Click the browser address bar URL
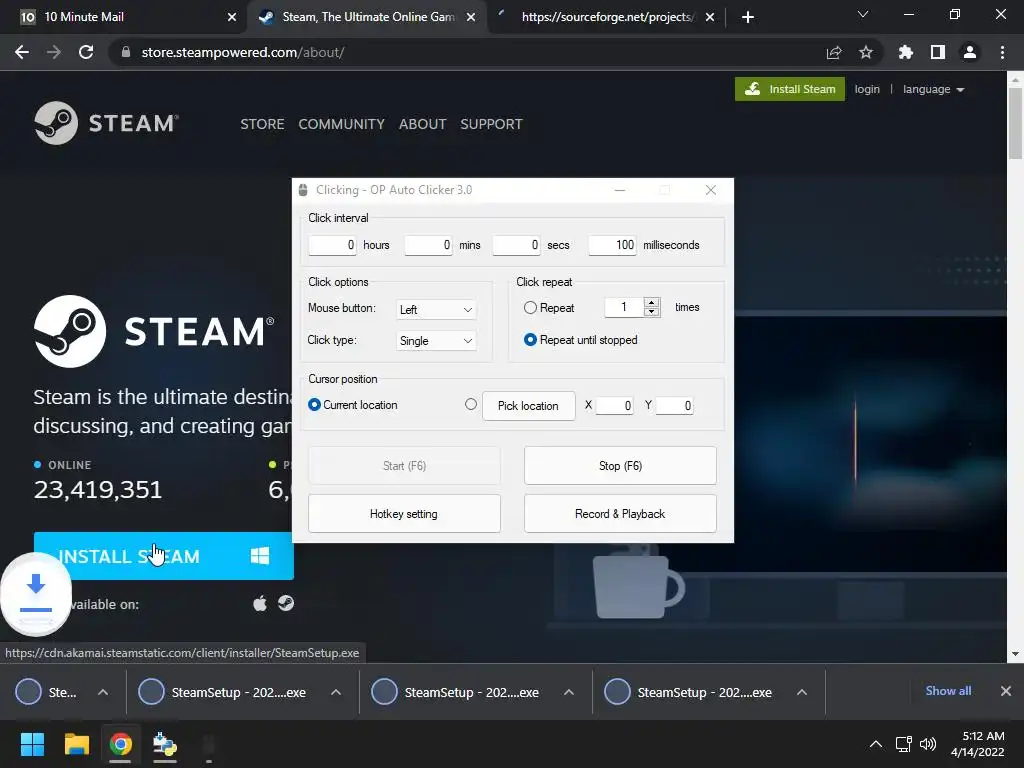 click(x=243, y=52)
